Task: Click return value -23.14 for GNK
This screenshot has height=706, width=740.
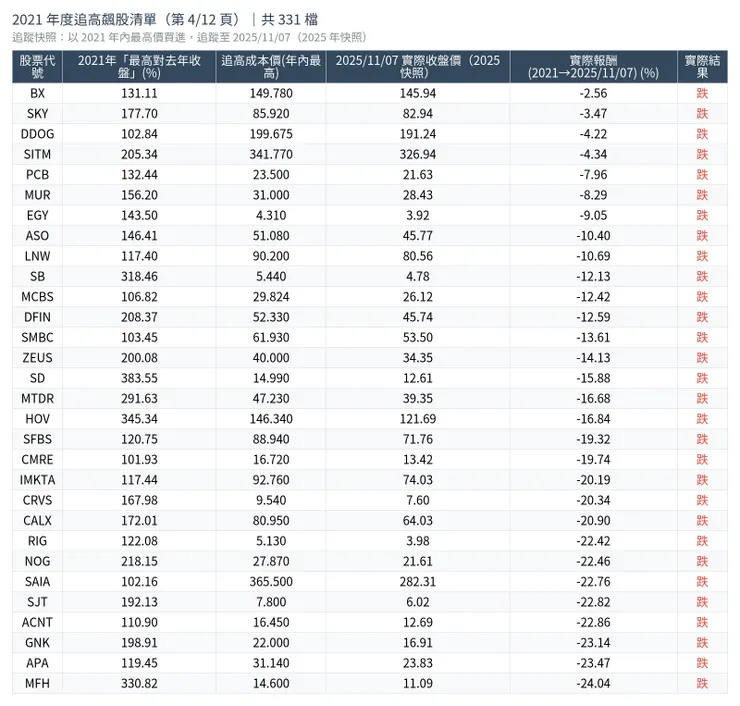Action: pyautogui.click(x=593, y=642)
